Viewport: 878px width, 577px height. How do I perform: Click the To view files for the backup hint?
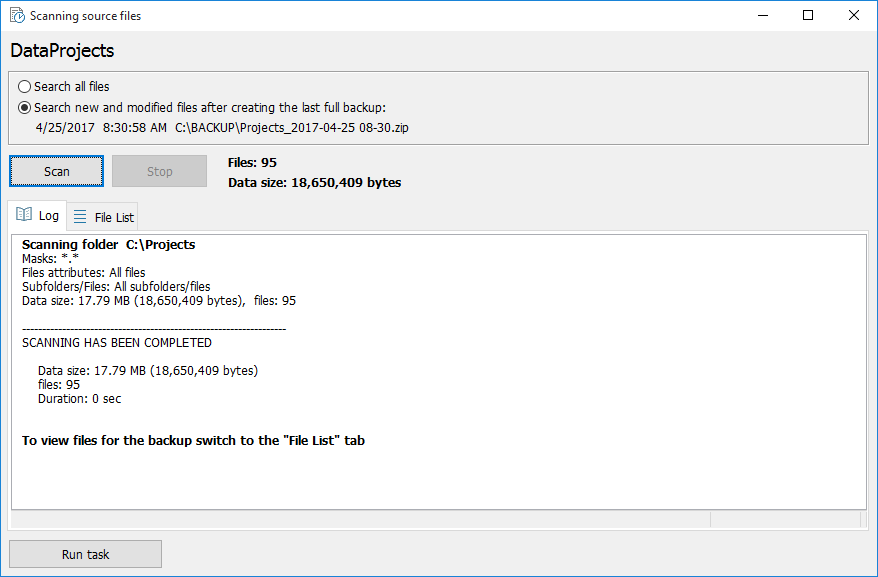coord(193,441)
